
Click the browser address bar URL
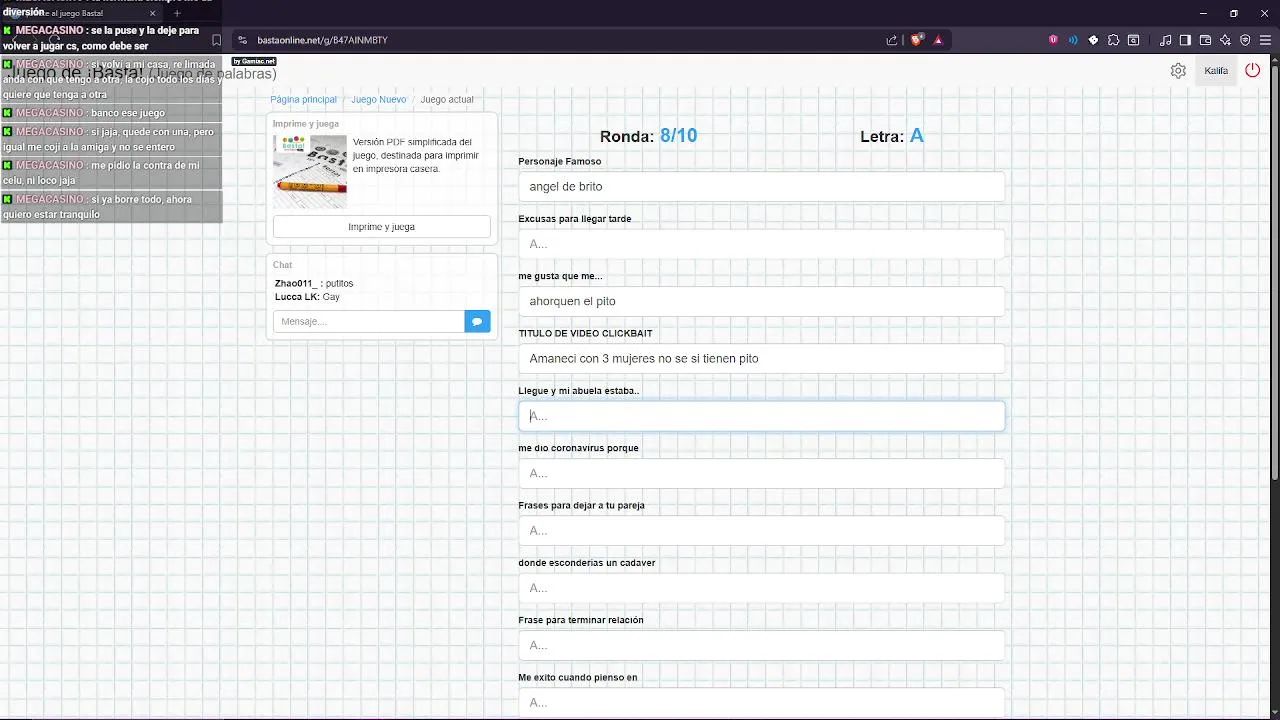pyautogui.click(x=322, y=40)
